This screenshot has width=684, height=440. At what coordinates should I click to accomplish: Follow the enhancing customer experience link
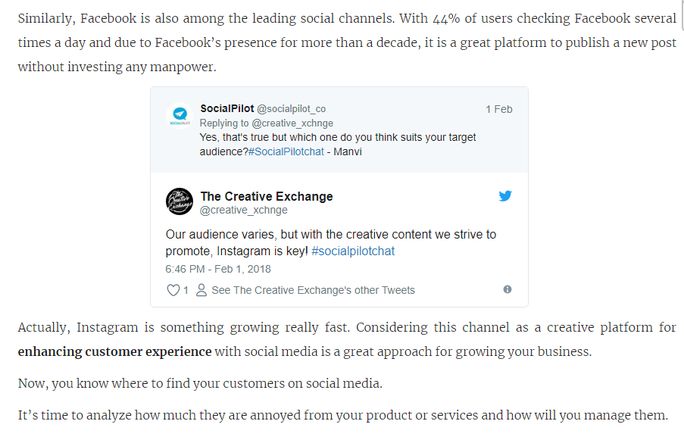[x=115, y=352]
